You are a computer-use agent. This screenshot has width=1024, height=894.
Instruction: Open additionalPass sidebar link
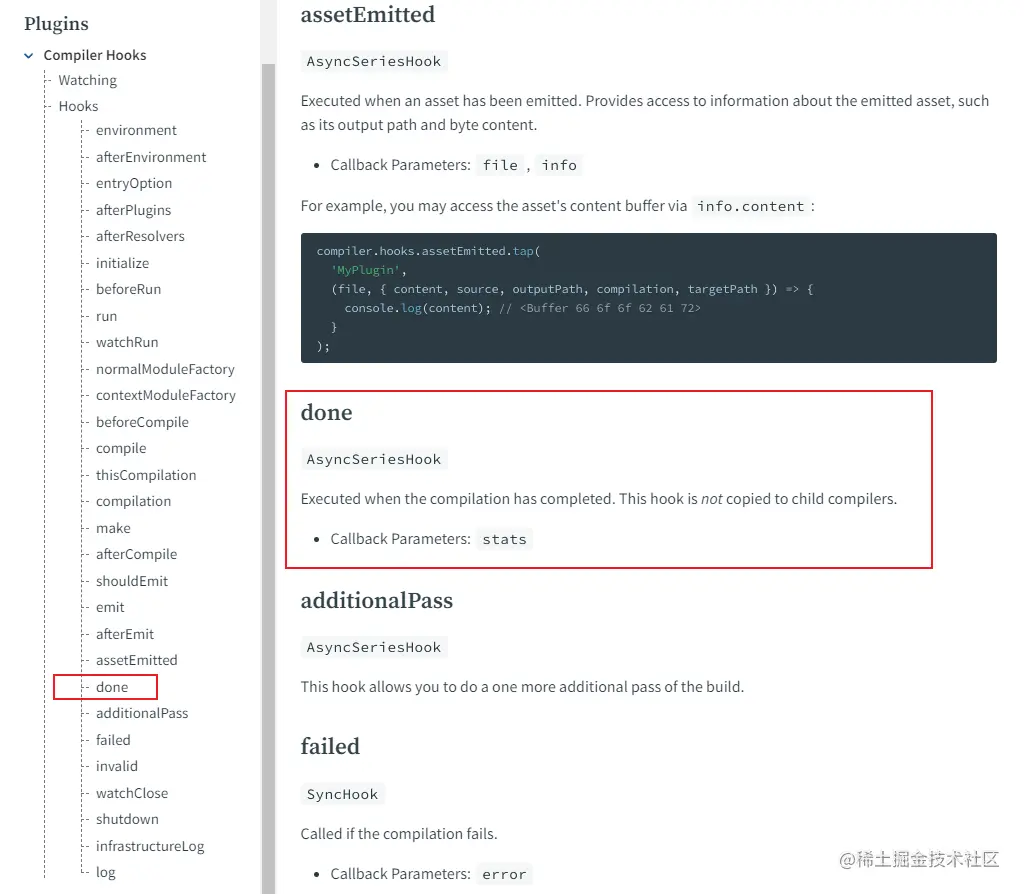(142, 713)
